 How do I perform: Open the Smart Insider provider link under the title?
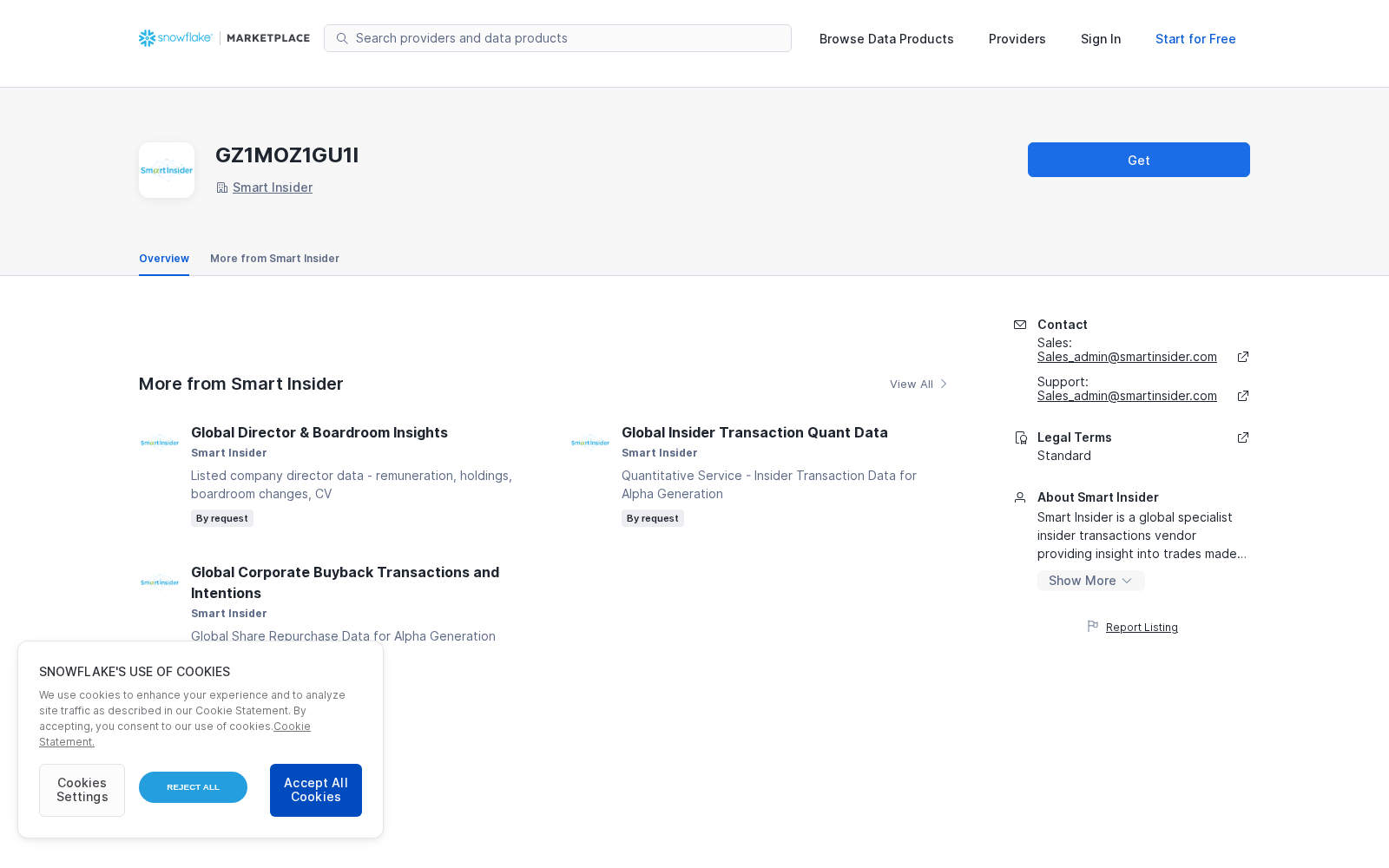[x=273, y=187]
